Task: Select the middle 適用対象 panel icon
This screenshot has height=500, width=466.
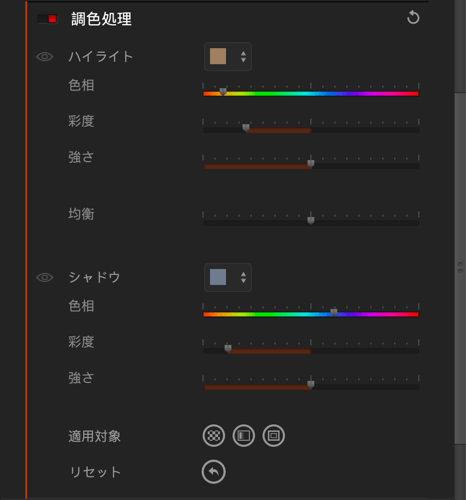Action: point(244,436)
